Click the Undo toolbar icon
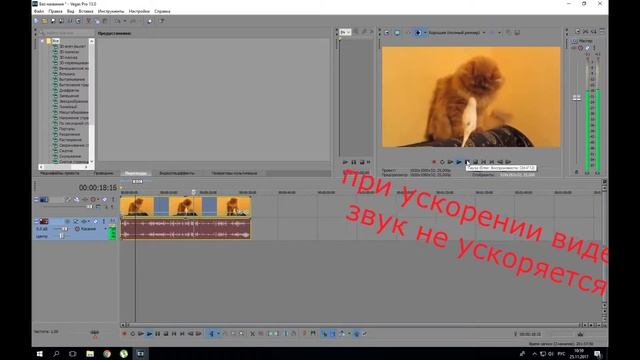The height and width of the screenshot is (360, 640). [x=118, y=21]
